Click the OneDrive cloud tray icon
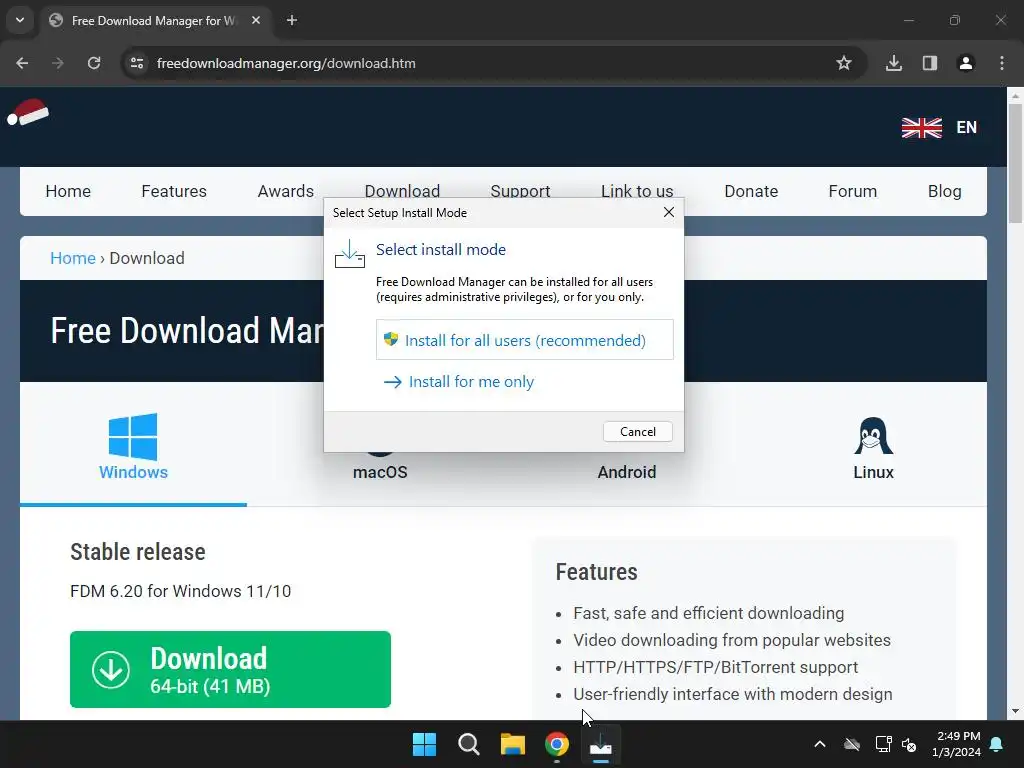The image size is (1024, 768). point(852,744)
